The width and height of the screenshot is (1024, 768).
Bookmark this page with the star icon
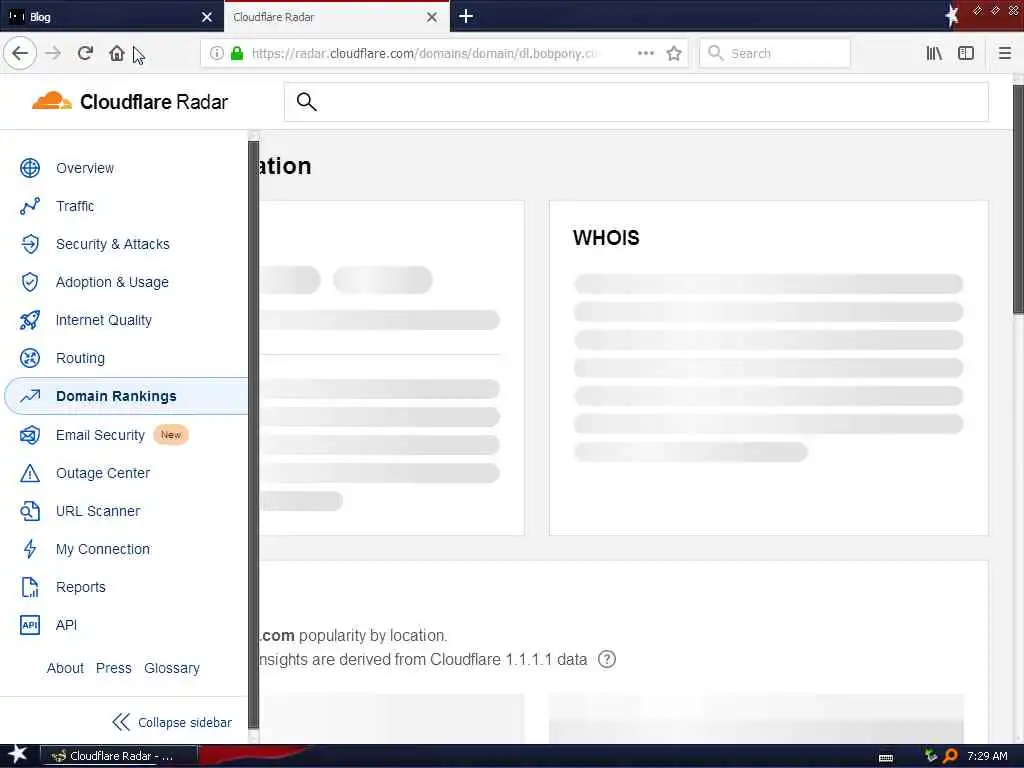(674, 54)
